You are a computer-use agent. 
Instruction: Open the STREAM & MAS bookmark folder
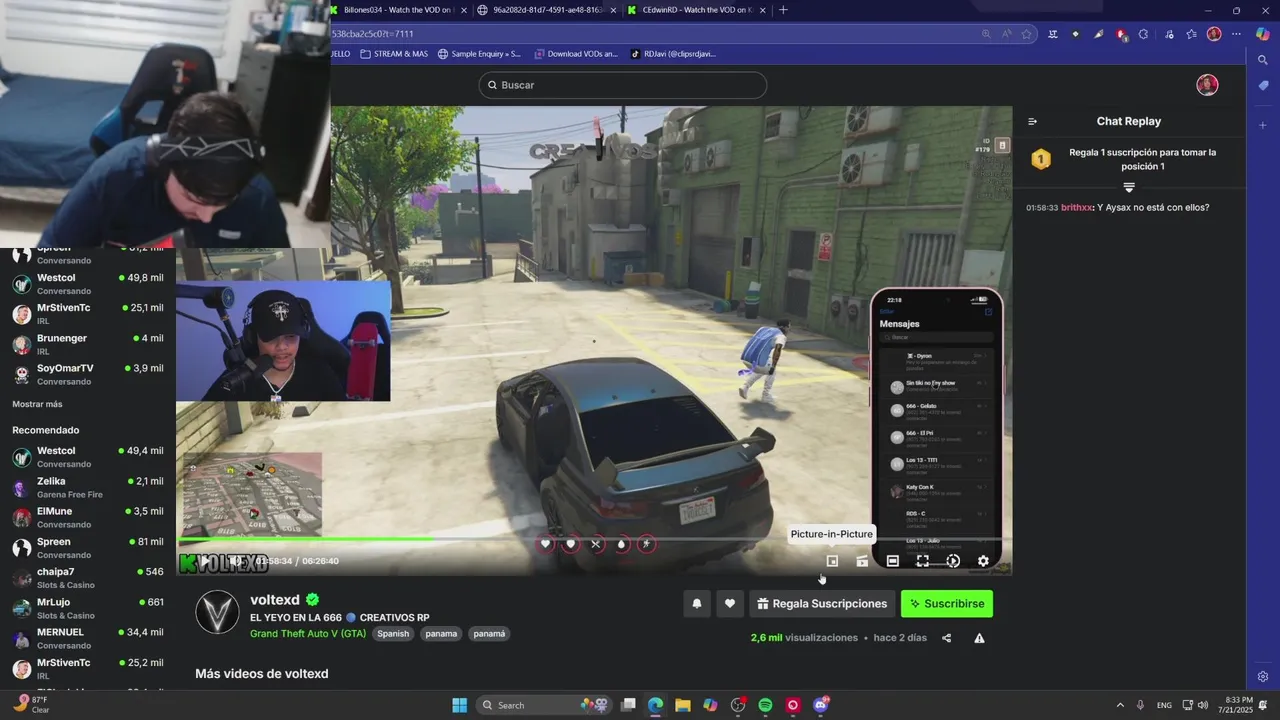pos(394,54)
